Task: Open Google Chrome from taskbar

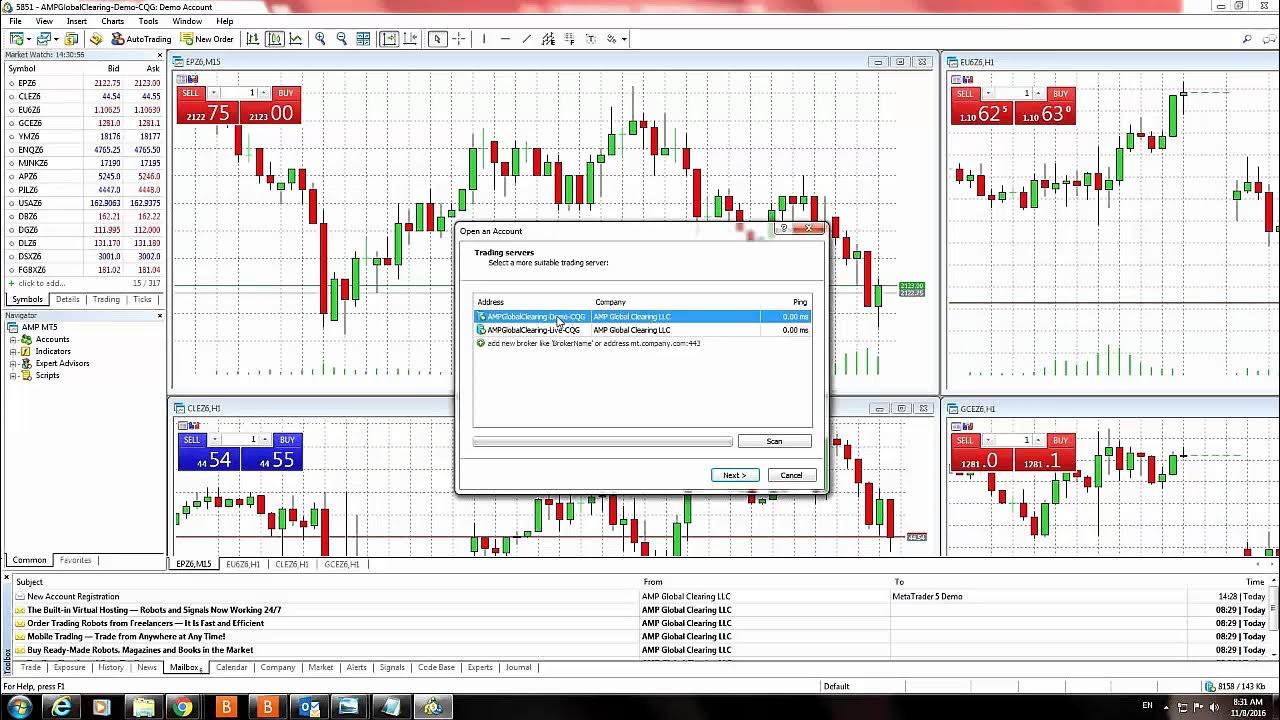Action: 182,707
